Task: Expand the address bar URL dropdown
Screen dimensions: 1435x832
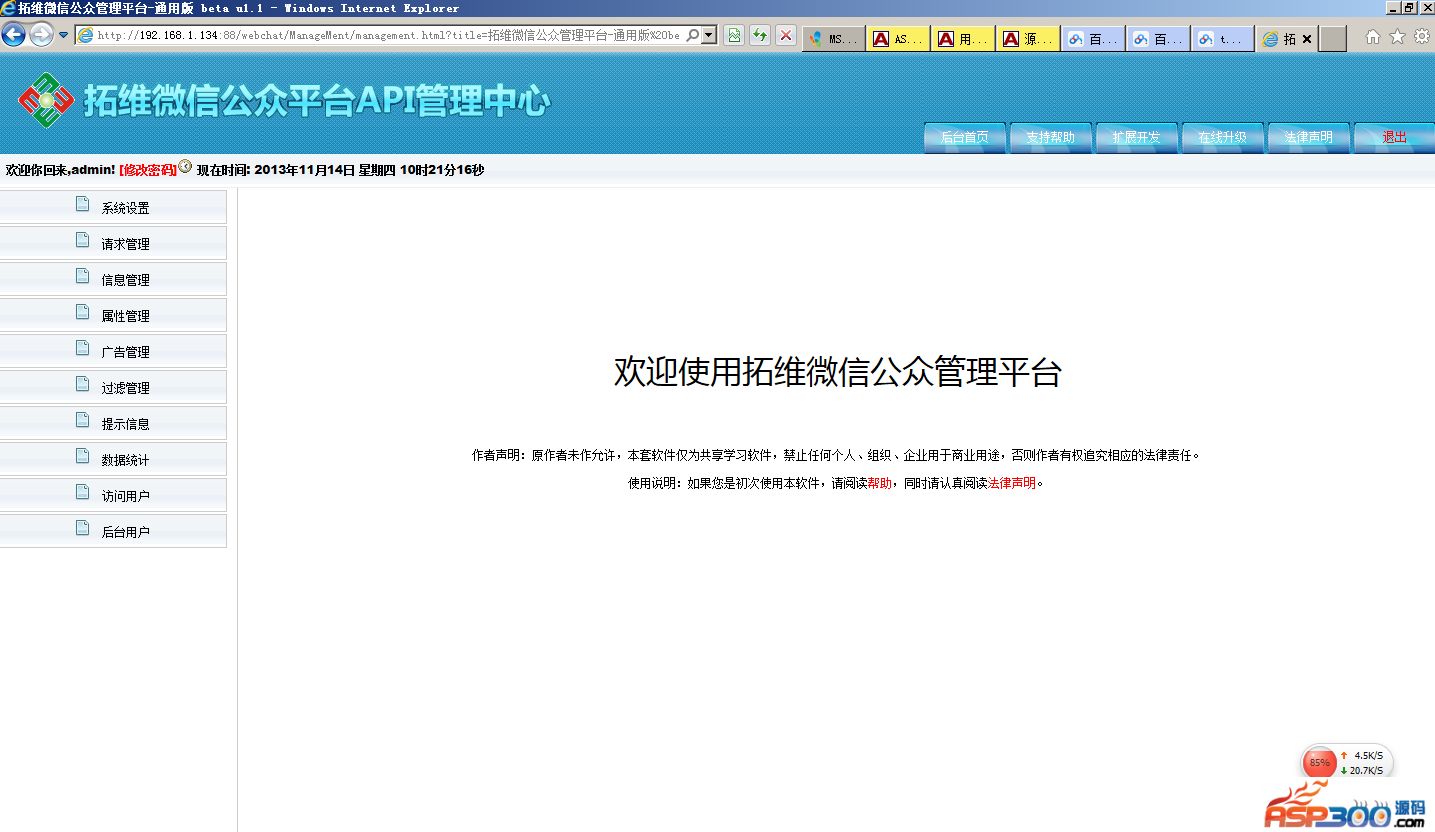Action: [x=709, y=36]
